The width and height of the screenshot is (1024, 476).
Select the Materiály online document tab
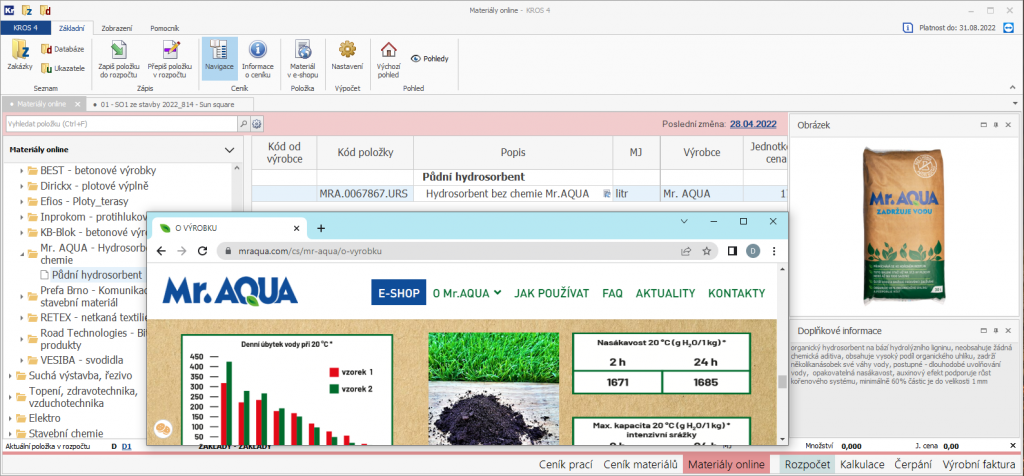[41, 104]
